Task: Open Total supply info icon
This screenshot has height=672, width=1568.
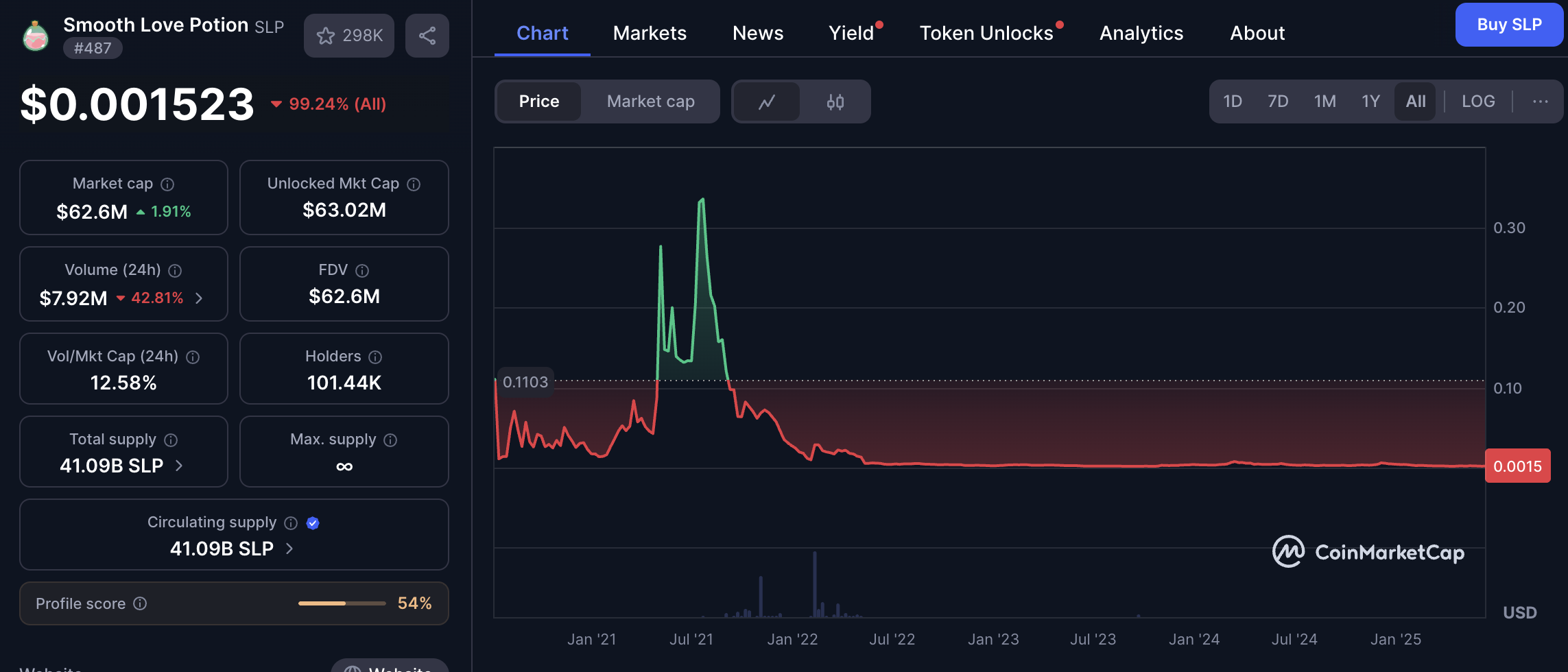Action: coord(171,440)
